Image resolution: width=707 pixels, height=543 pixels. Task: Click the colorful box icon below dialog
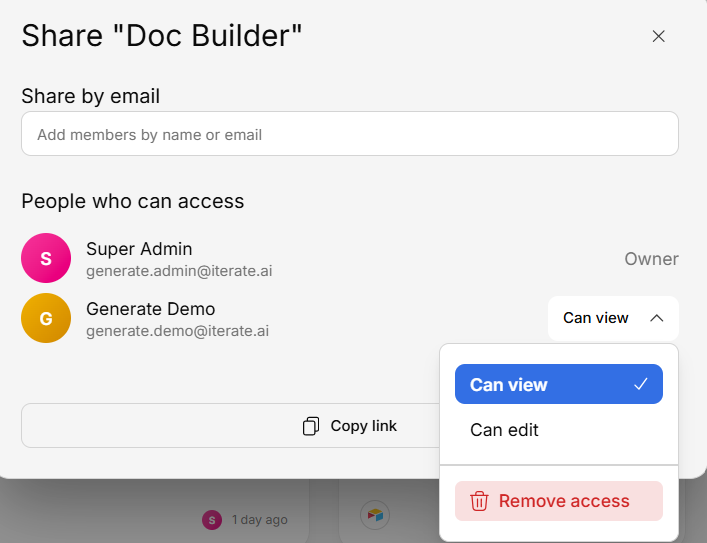(375, 515)
